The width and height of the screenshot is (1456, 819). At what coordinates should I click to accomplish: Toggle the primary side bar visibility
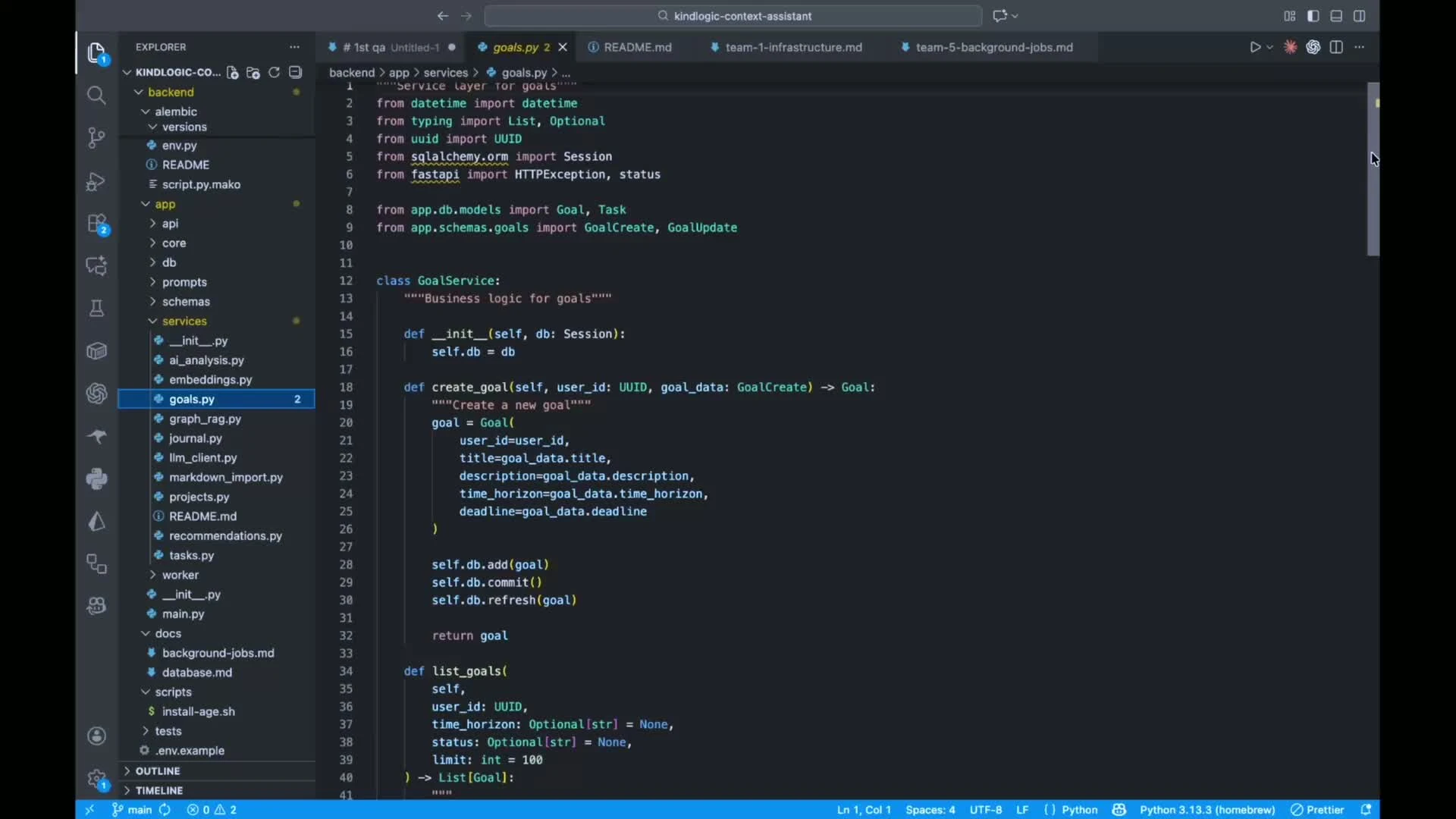coord(1313,15)
